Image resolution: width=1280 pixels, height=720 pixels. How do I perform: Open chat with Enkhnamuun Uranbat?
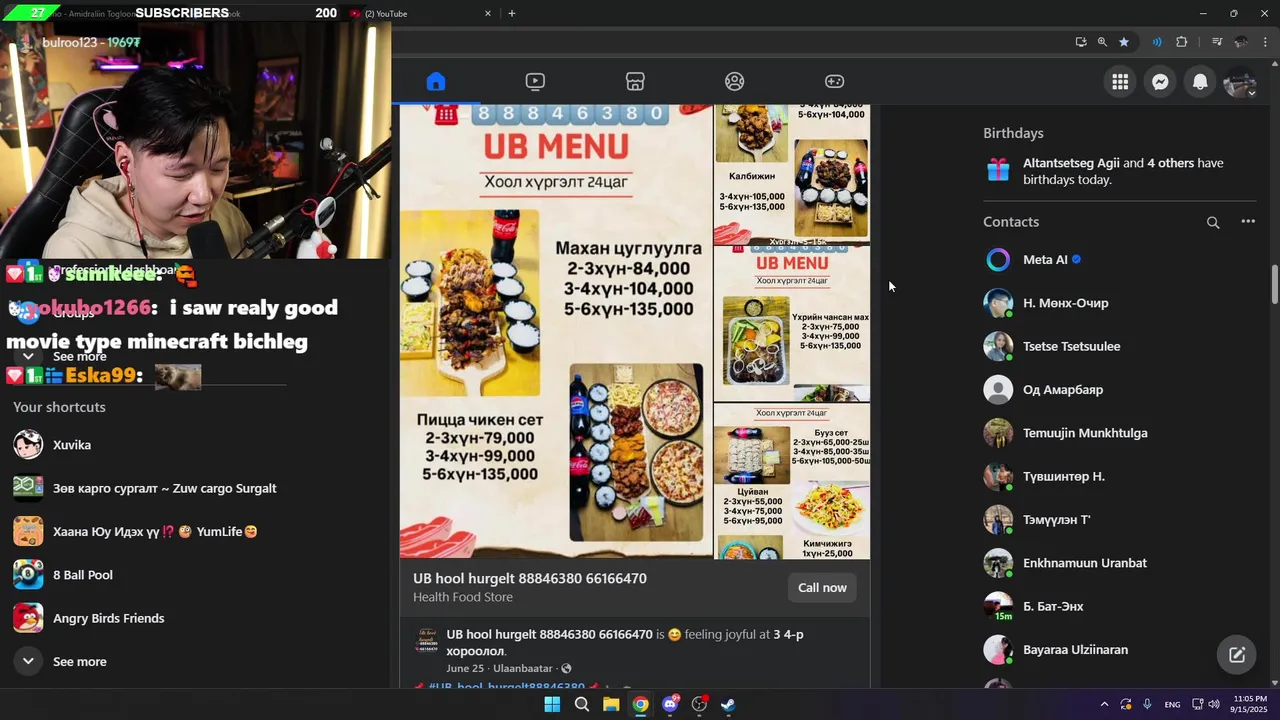click(1120, 563)
